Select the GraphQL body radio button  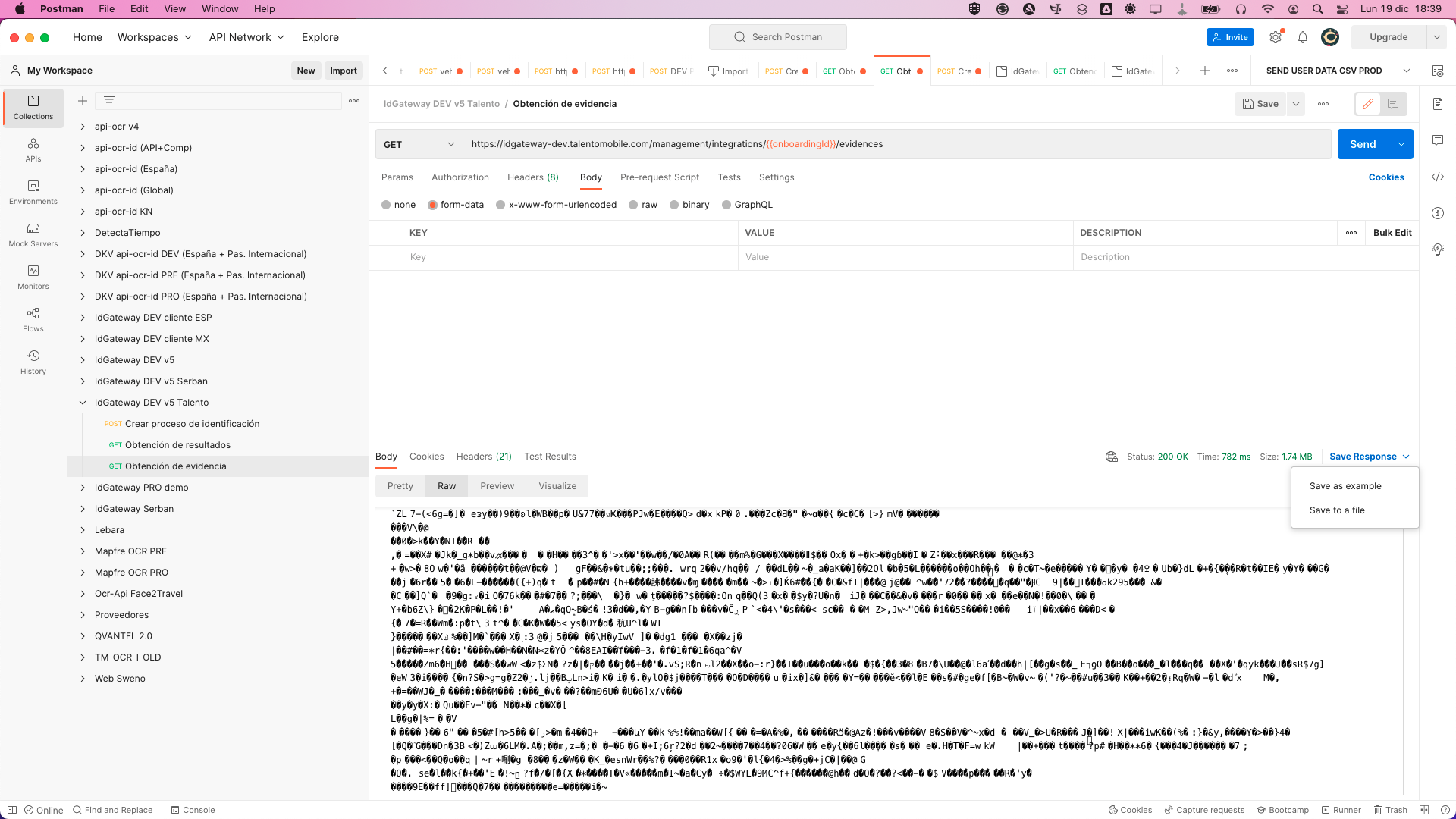click(x=726, y=205)
